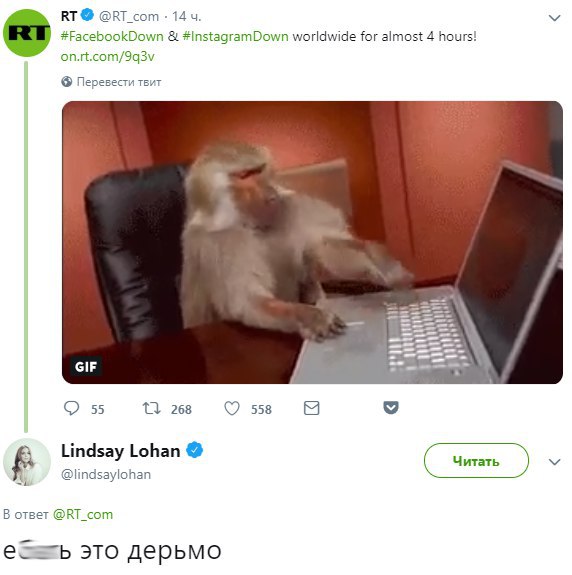Screen dimensions: 572x575
Task: Open RT green profile avatar
Action: pos(27,33)
